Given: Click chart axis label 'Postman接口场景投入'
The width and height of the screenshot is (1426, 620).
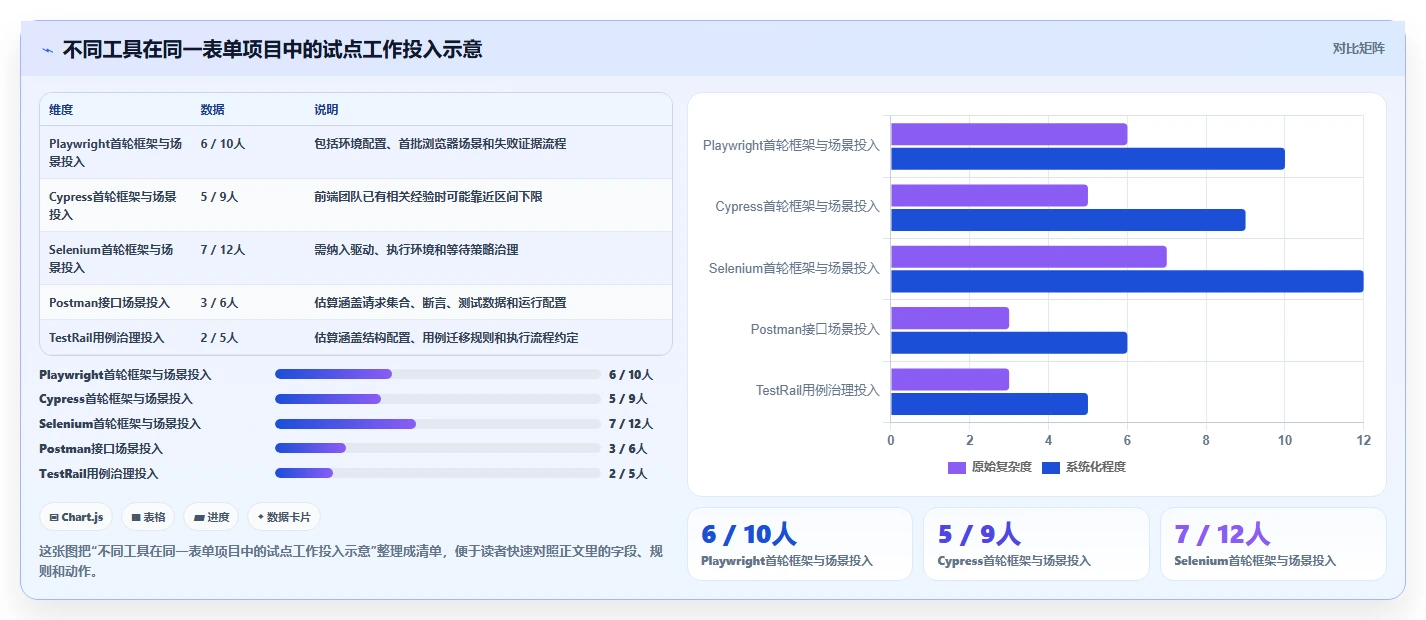Looking at the screenshot, I should click(x=815, y=329).
